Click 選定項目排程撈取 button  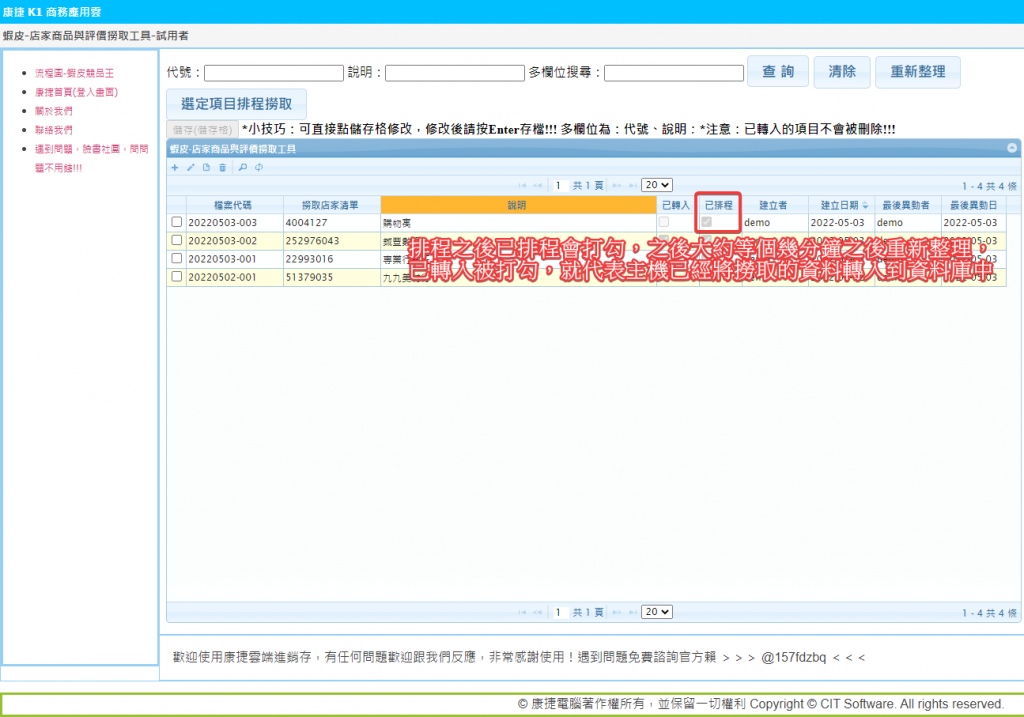pos(236,104)
